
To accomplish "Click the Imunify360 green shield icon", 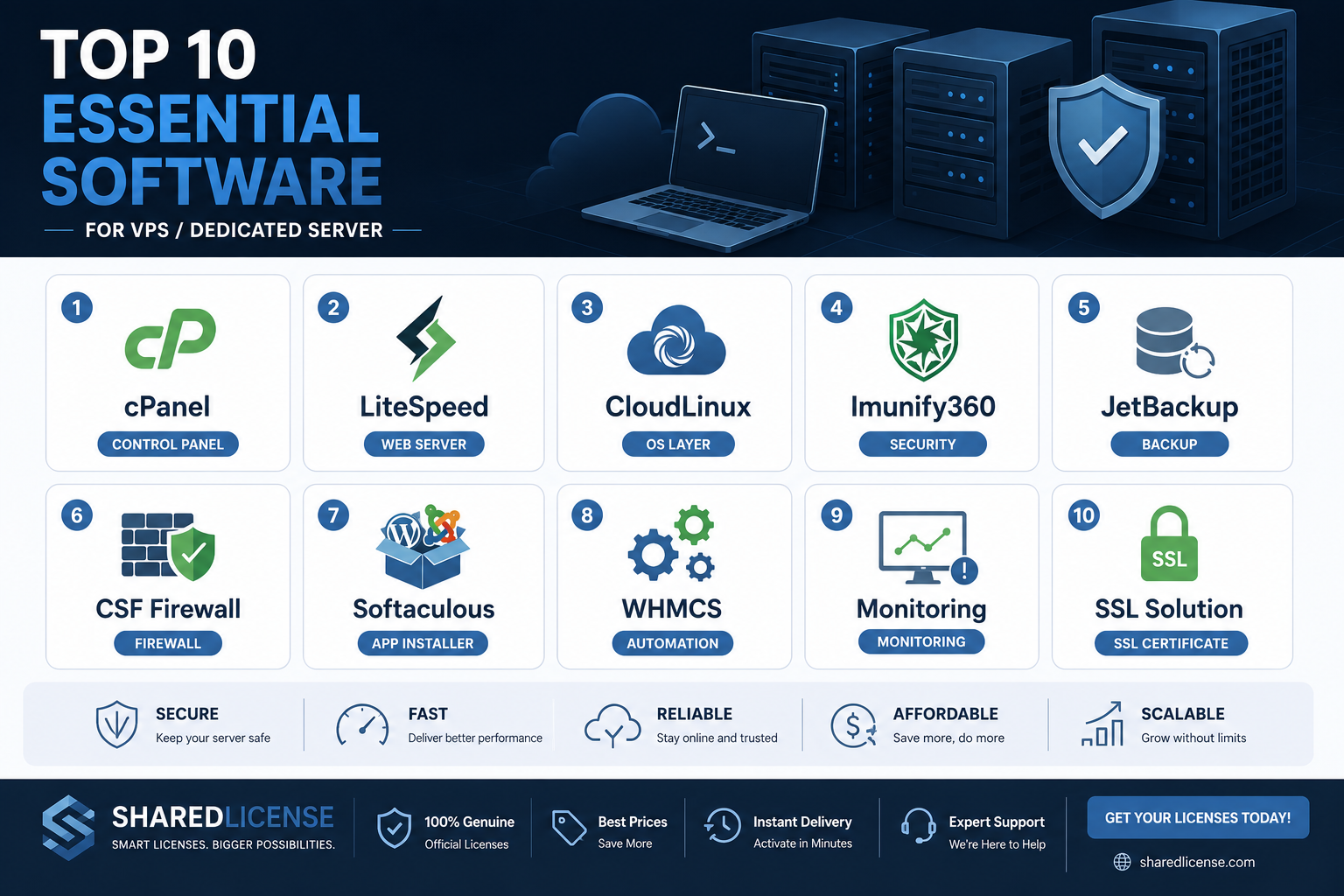I will [x=923, y=339].
